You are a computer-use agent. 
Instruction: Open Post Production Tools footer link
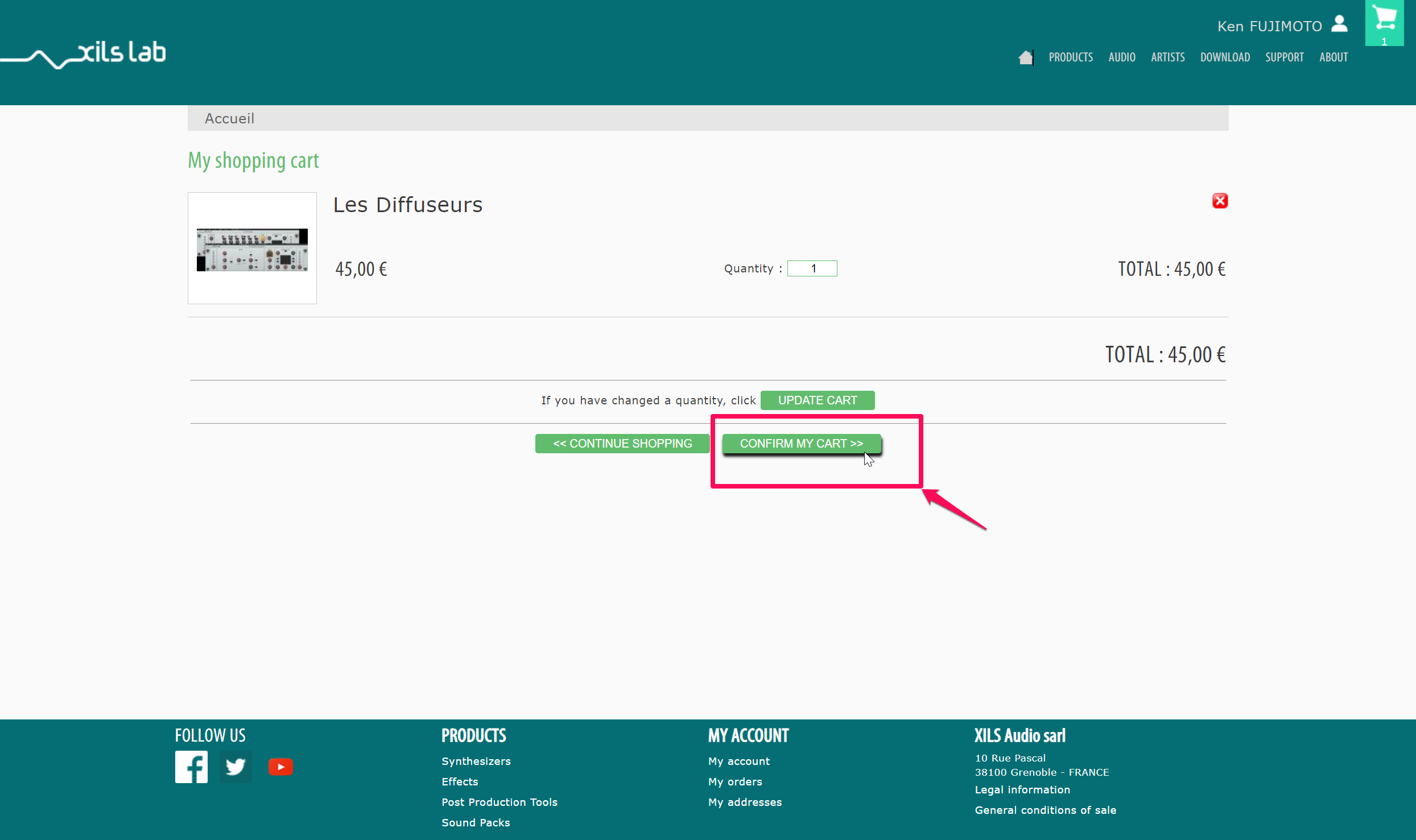[x=499, y=802]
